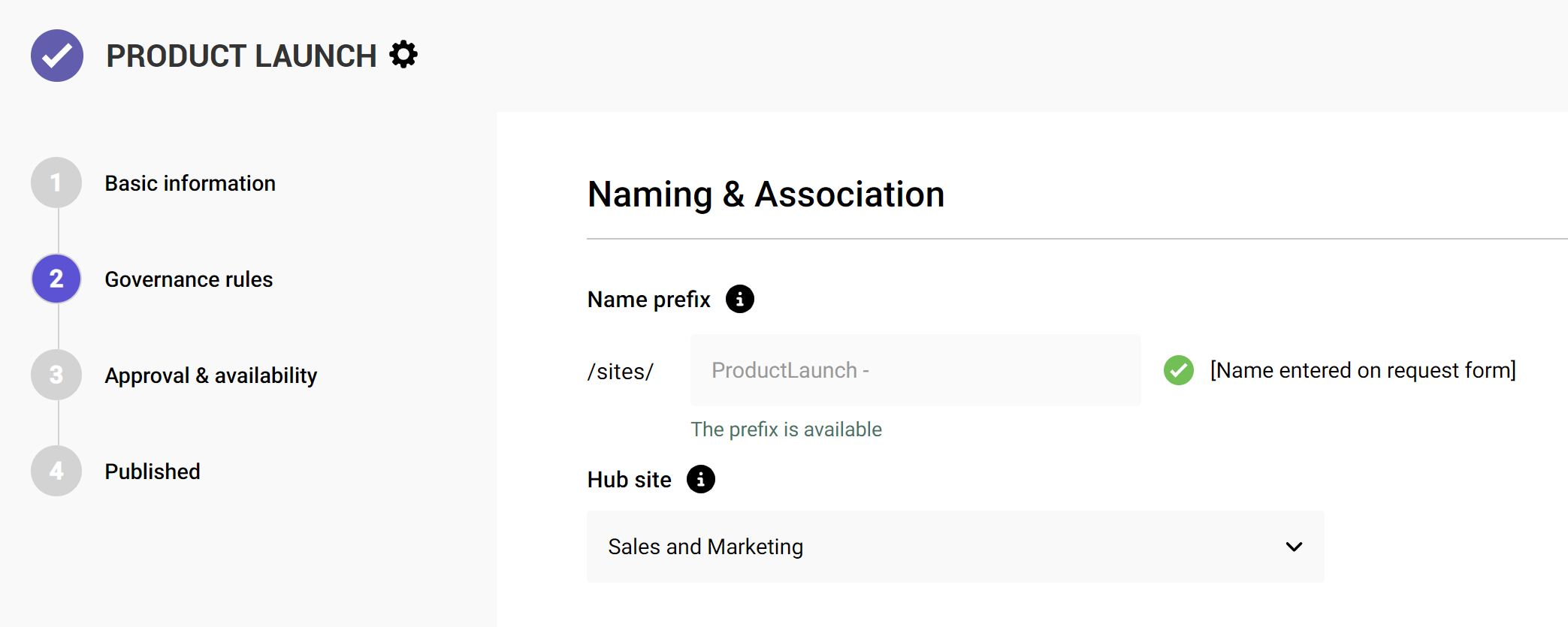Screen dimensions: 1568x627
Task: Click the Hub site label
Action: [x=630, y=480]
